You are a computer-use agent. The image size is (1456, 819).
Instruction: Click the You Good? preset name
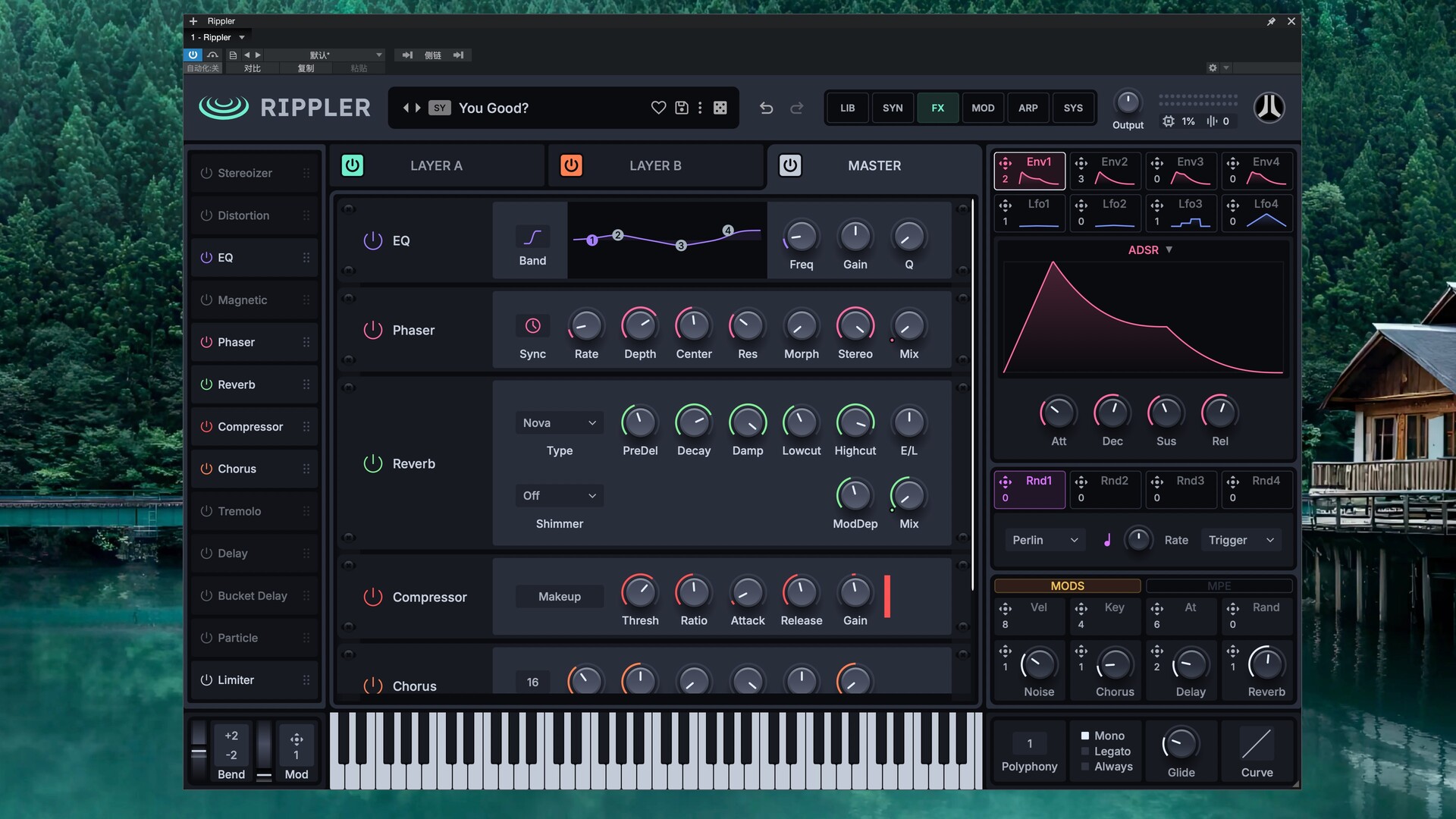[x=494, y=108]
